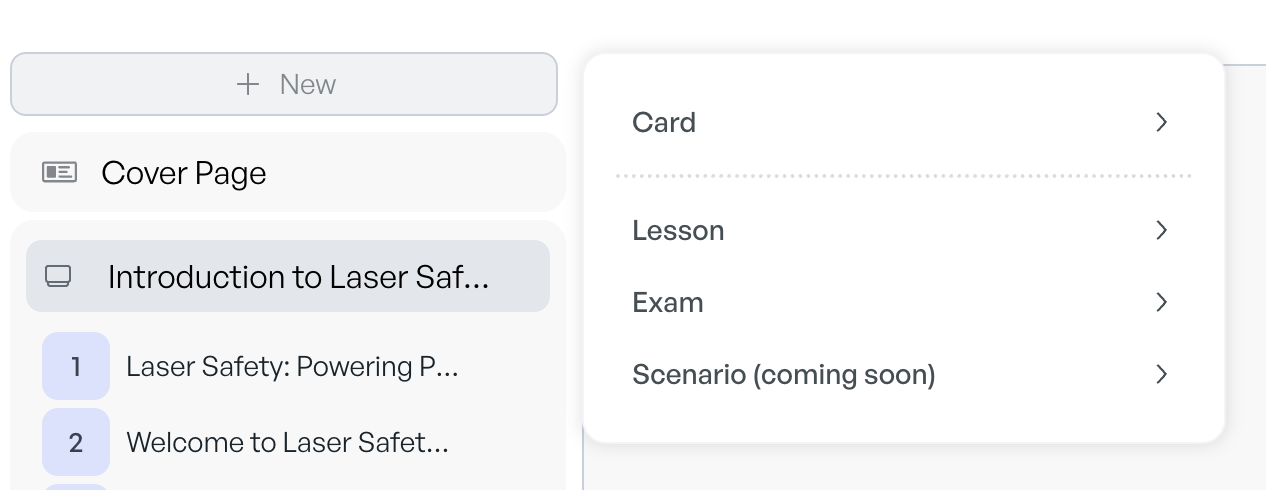Choose Card from the New menu
Screen dimensions: 1266x490
pos(903,122)
